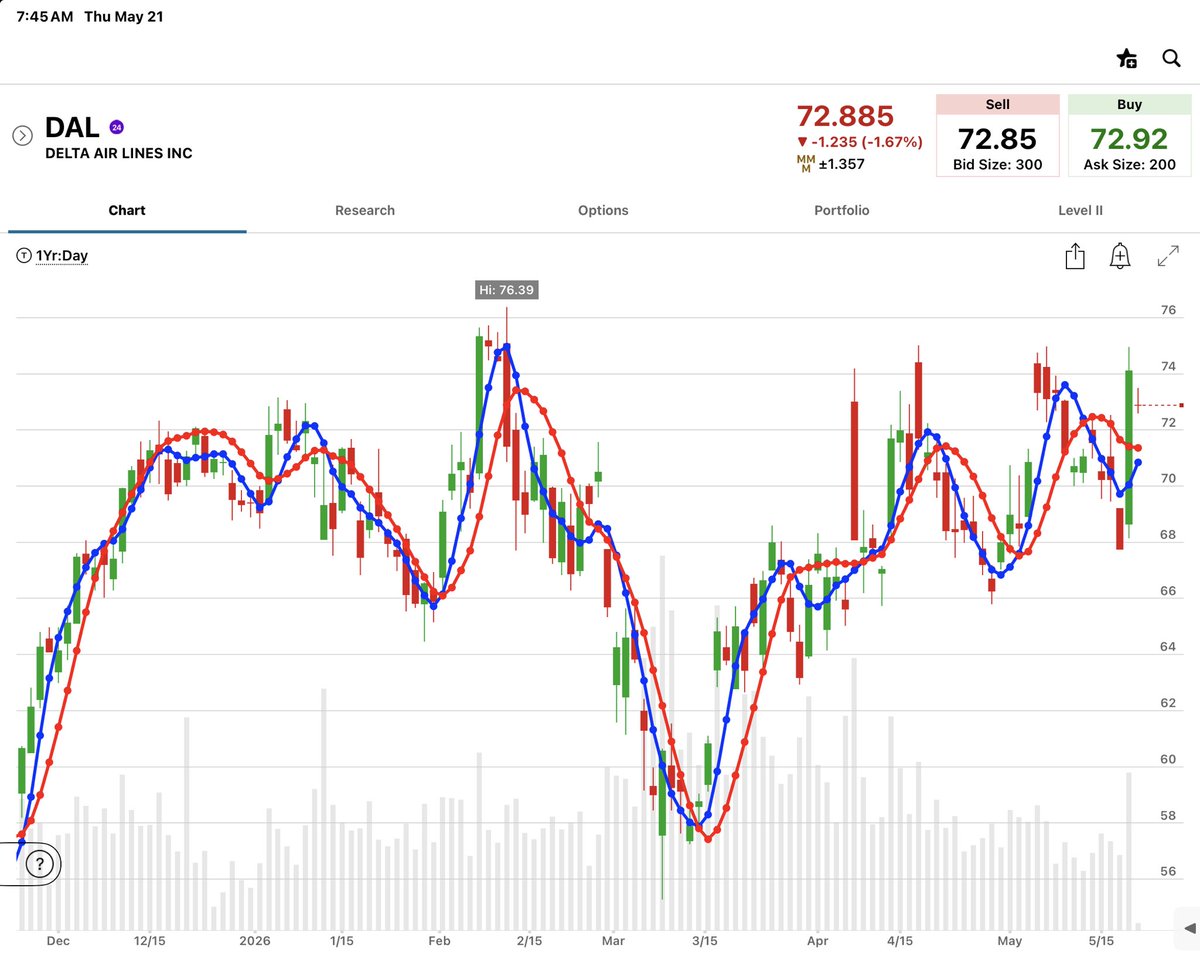1200x963 pixels.
Task: Open the 1Yr:Day timeframe selector
Action: tap(53, 256)
